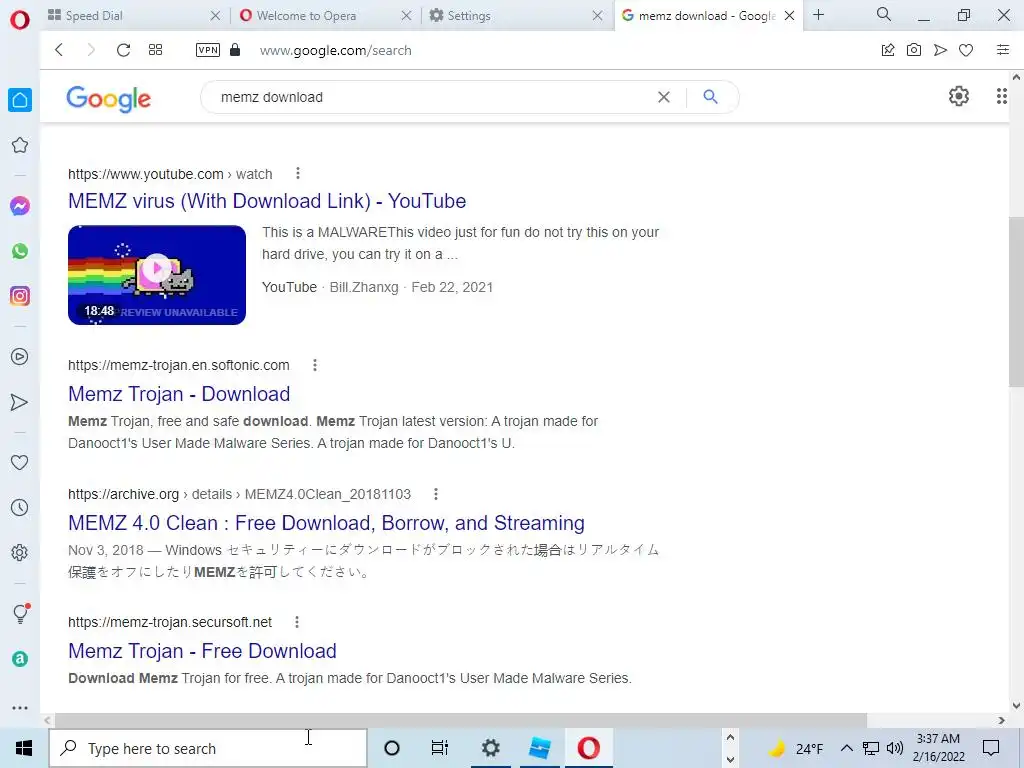Click the address bar URL field
This screenshot has height=768, width=1024.
(336, 50)
